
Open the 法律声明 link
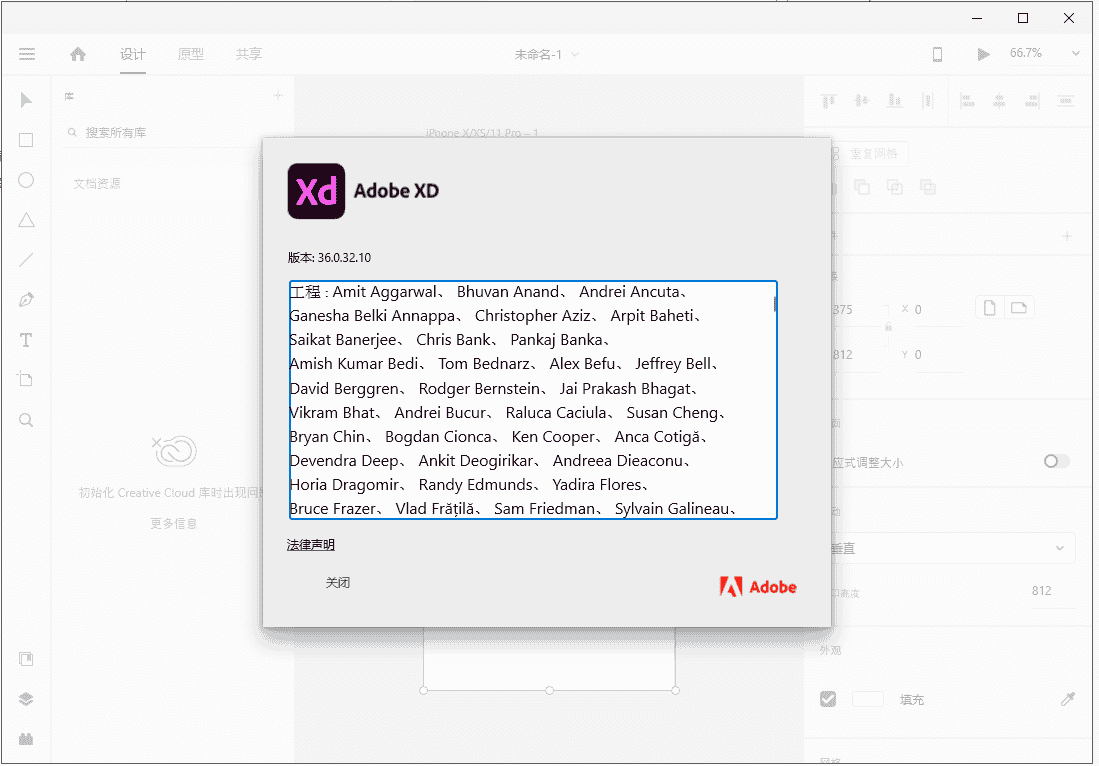coord(311,545)
